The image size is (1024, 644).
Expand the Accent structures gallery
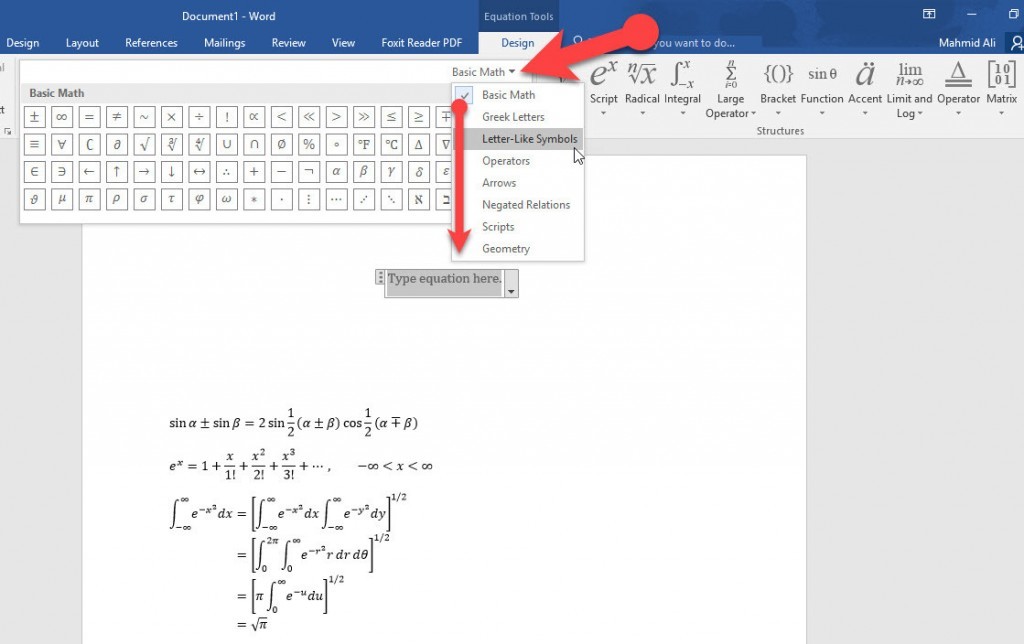865,89
